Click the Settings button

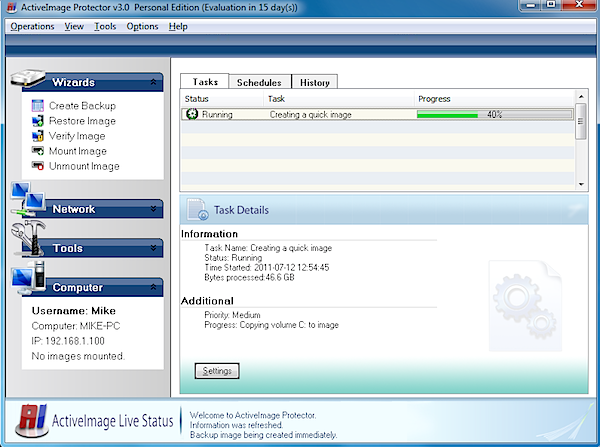(x=217, y=371)
